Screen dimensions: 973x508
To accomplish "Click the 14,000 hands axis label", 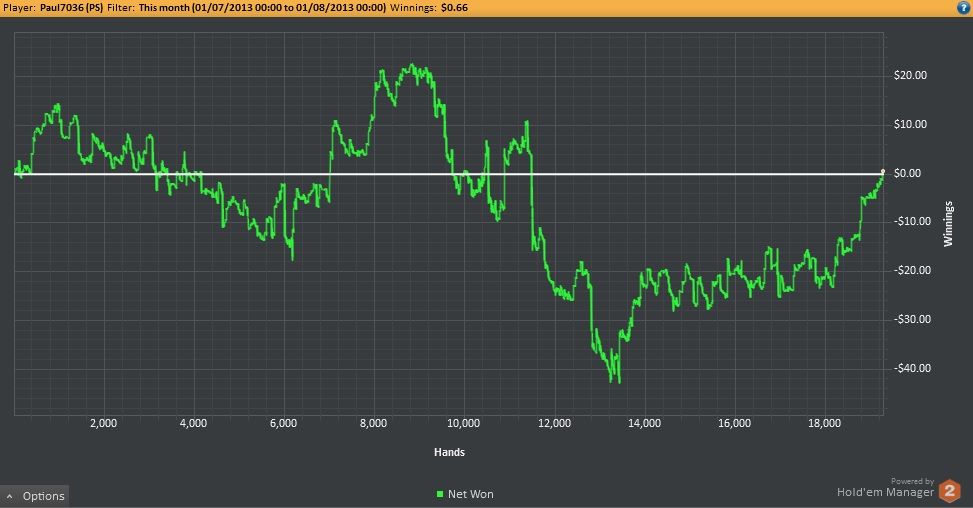I will (x=644, y=423).
